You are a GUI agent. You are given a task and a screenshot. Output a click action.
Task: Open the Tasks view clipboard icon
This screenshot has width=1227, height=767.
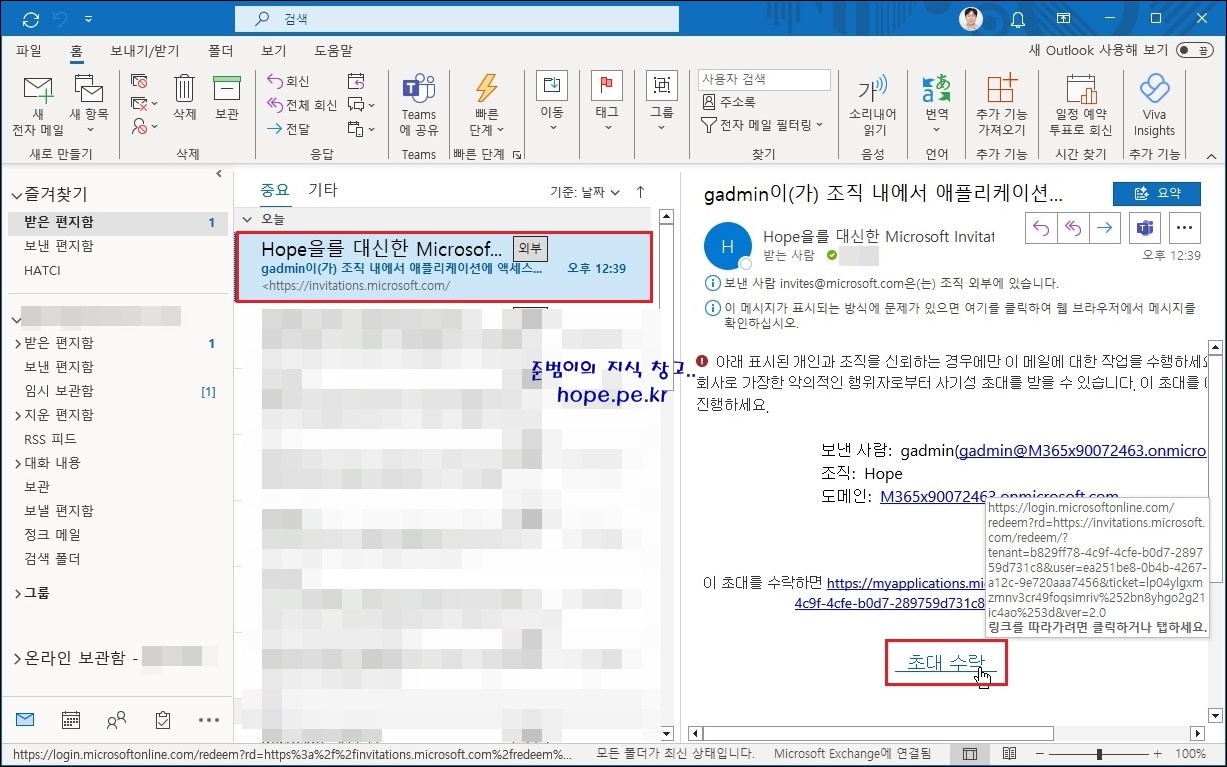coord(162,720)
